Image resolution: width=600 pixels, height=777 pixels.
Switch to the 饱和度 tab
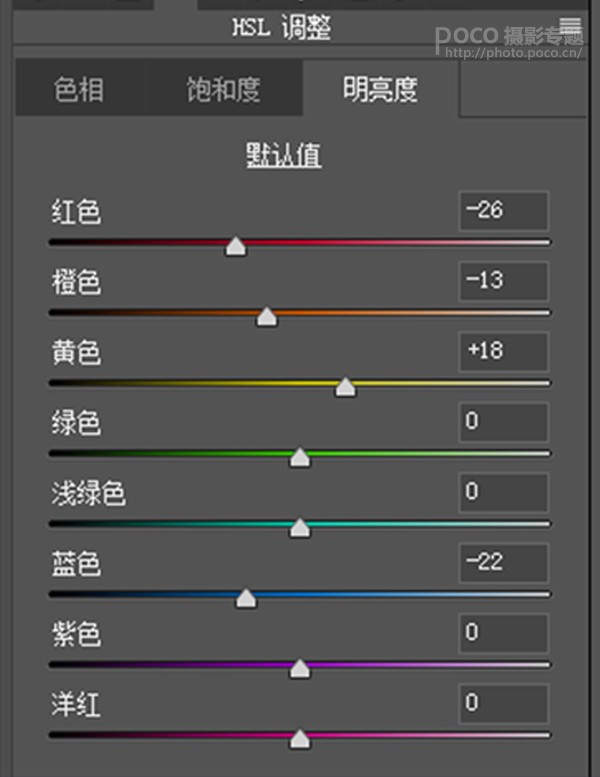[x=223, y=90]
